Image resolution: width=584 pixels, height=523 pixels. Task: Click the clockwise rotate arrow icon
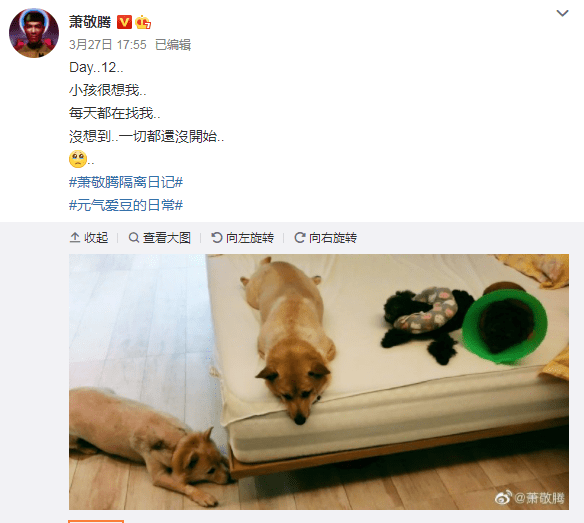pyautogui.click(x=300, y=238)
